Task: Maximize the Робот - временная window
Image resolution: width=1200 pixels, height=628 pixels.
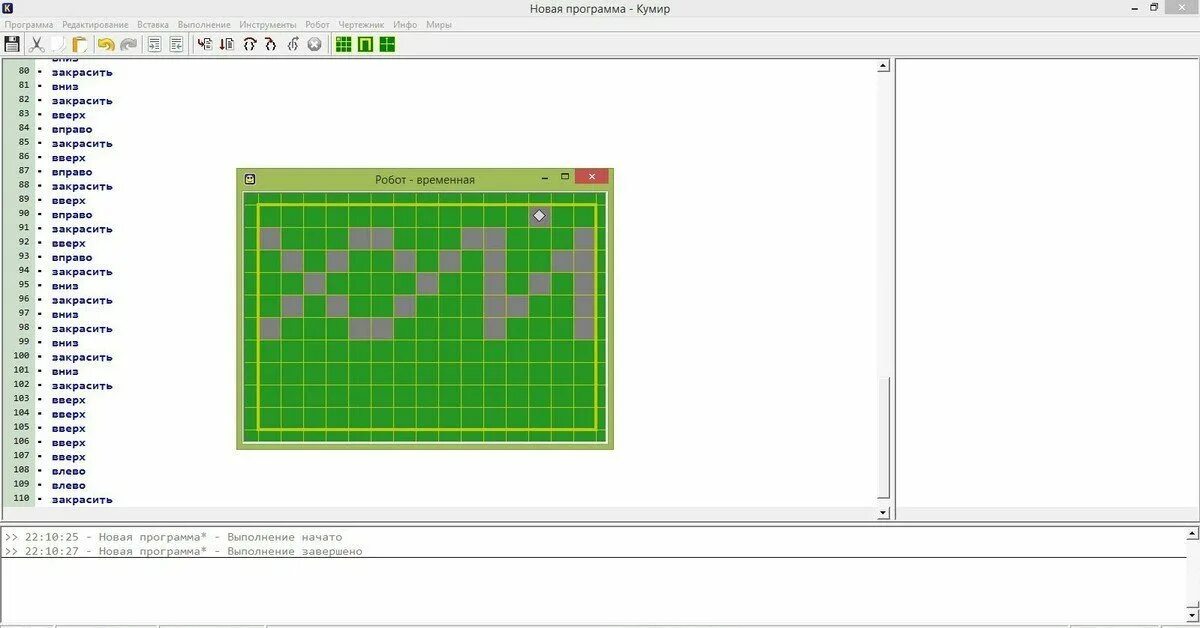Action: tap(565, 177)
